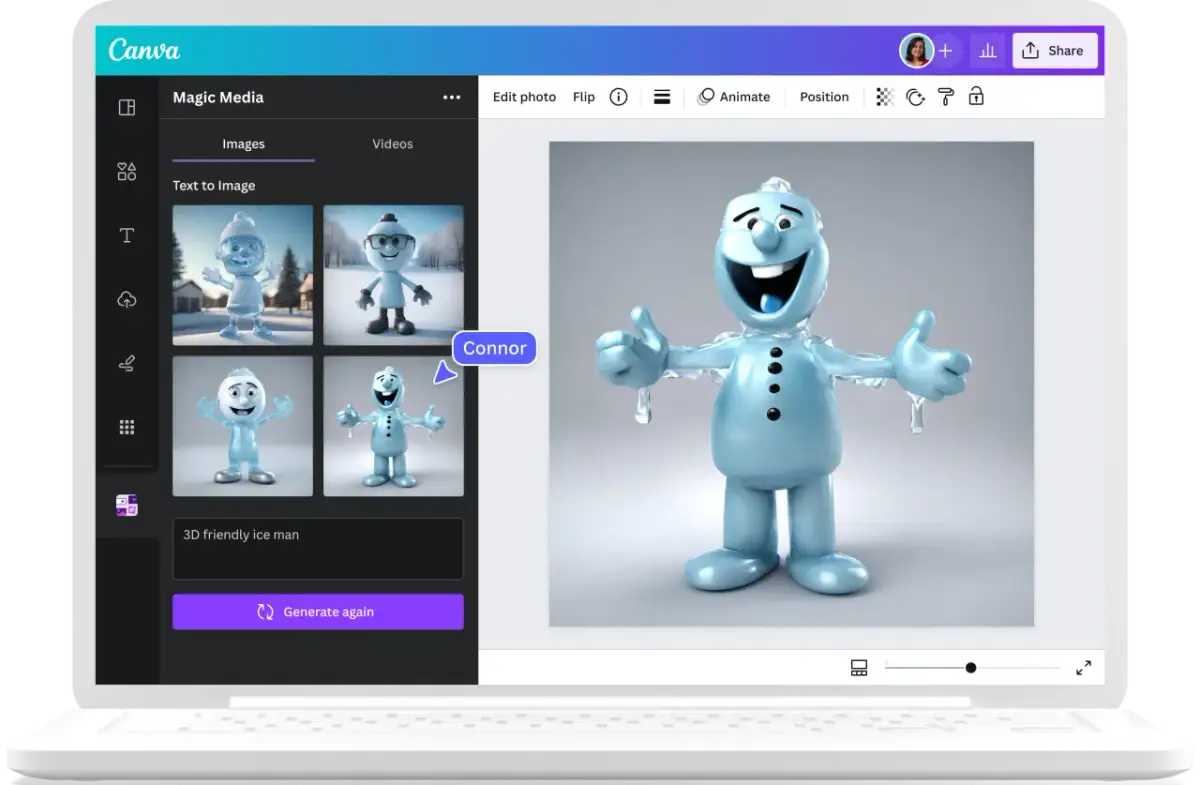Image resolution: width=1200 pixels, height=785 pixels.
Task: Click the copy style paint roller icon
Action: tap(945, 97)
